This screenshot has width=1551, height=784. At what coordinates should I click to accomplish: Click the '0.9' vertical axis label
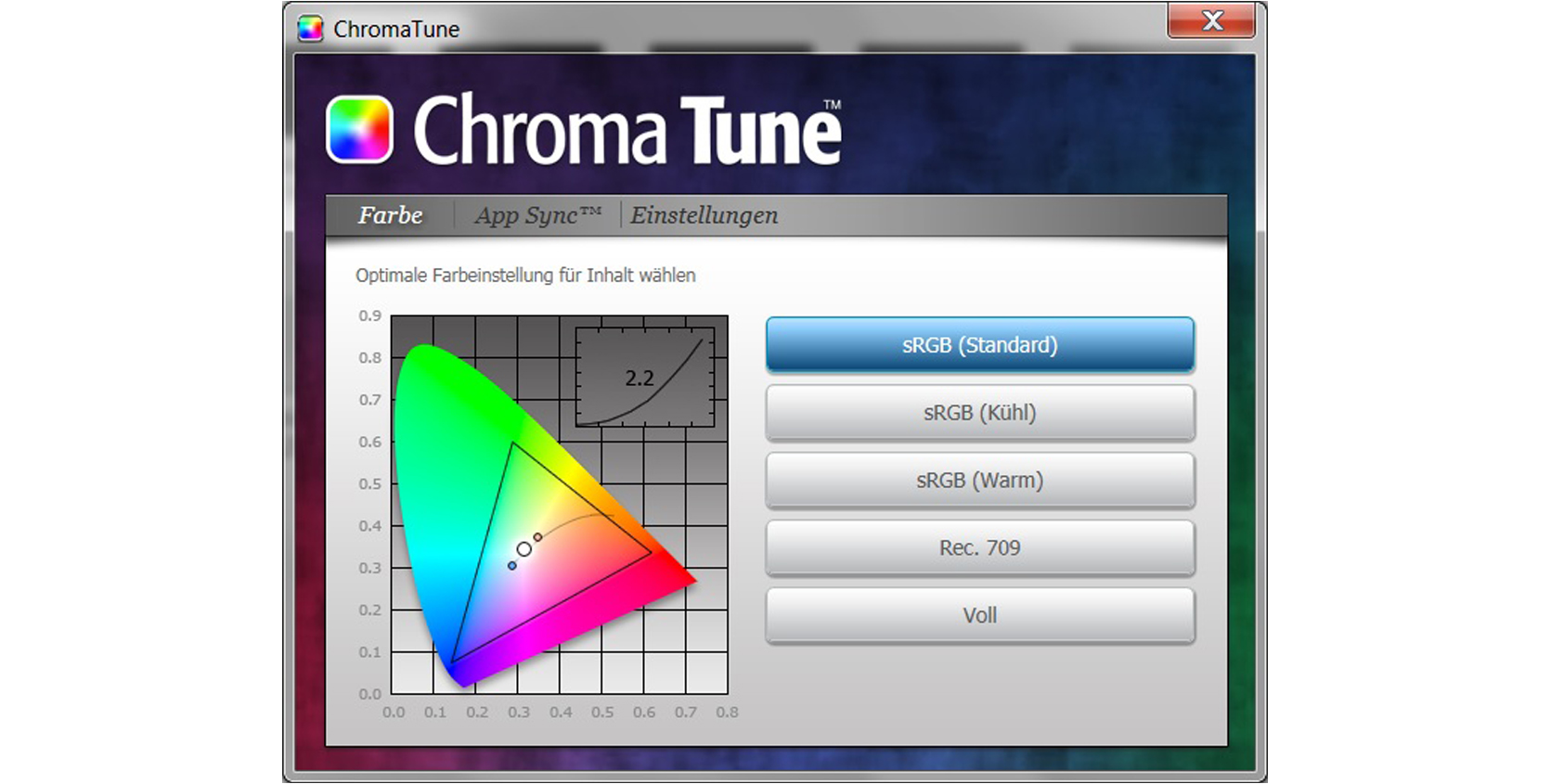click(x=370, y=315)
